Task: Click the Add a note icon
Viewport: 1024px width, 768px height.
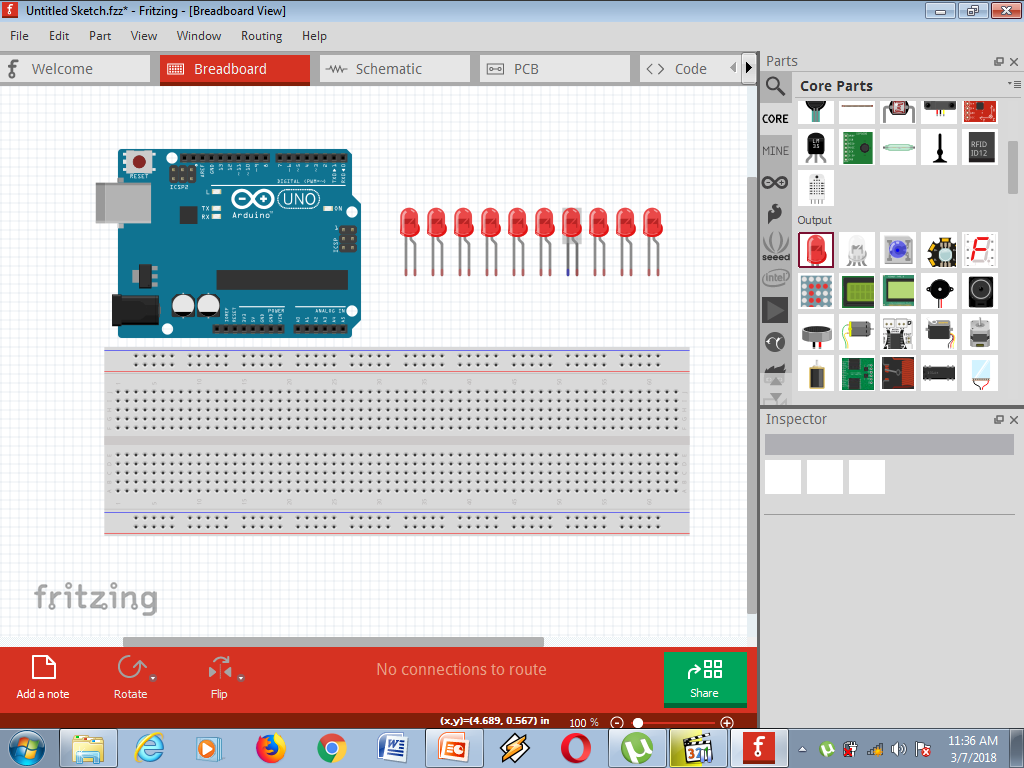Action: pos(44,667)
